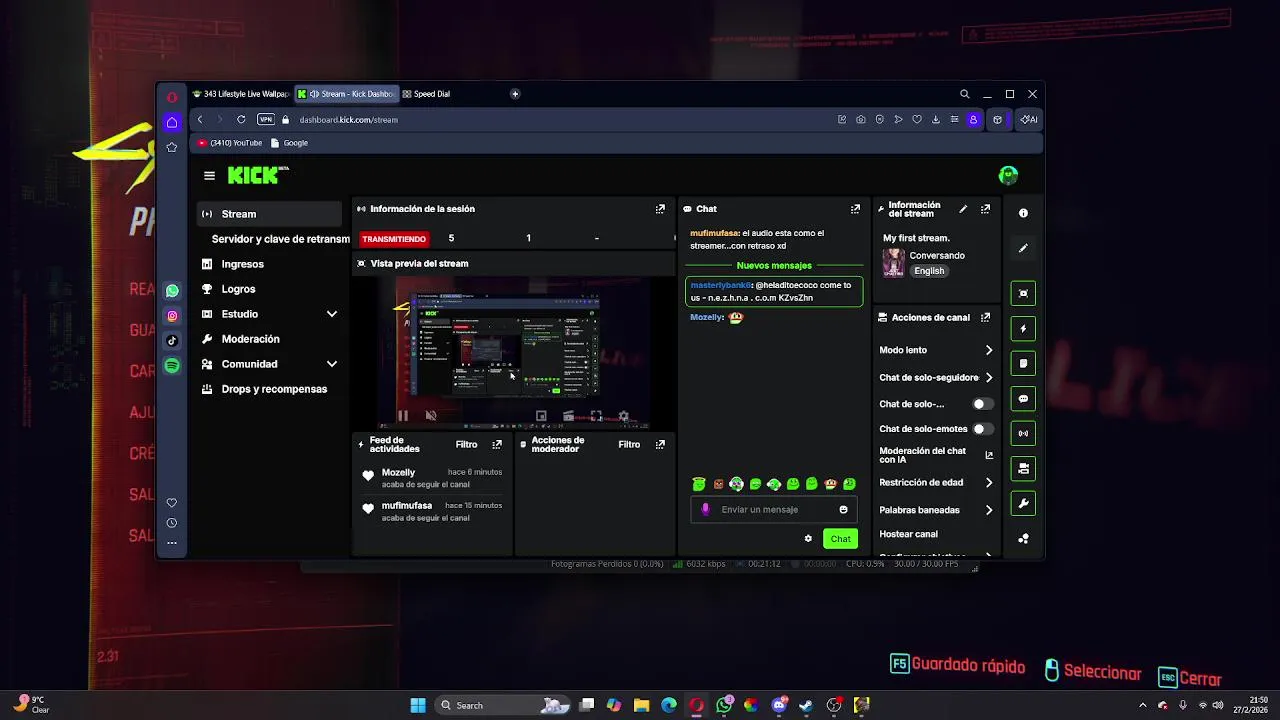Image resolution: width=1280 pixels, height=720 pixels.
Task: Open the YouTube bookmark
Action: (x=230, y=143)
